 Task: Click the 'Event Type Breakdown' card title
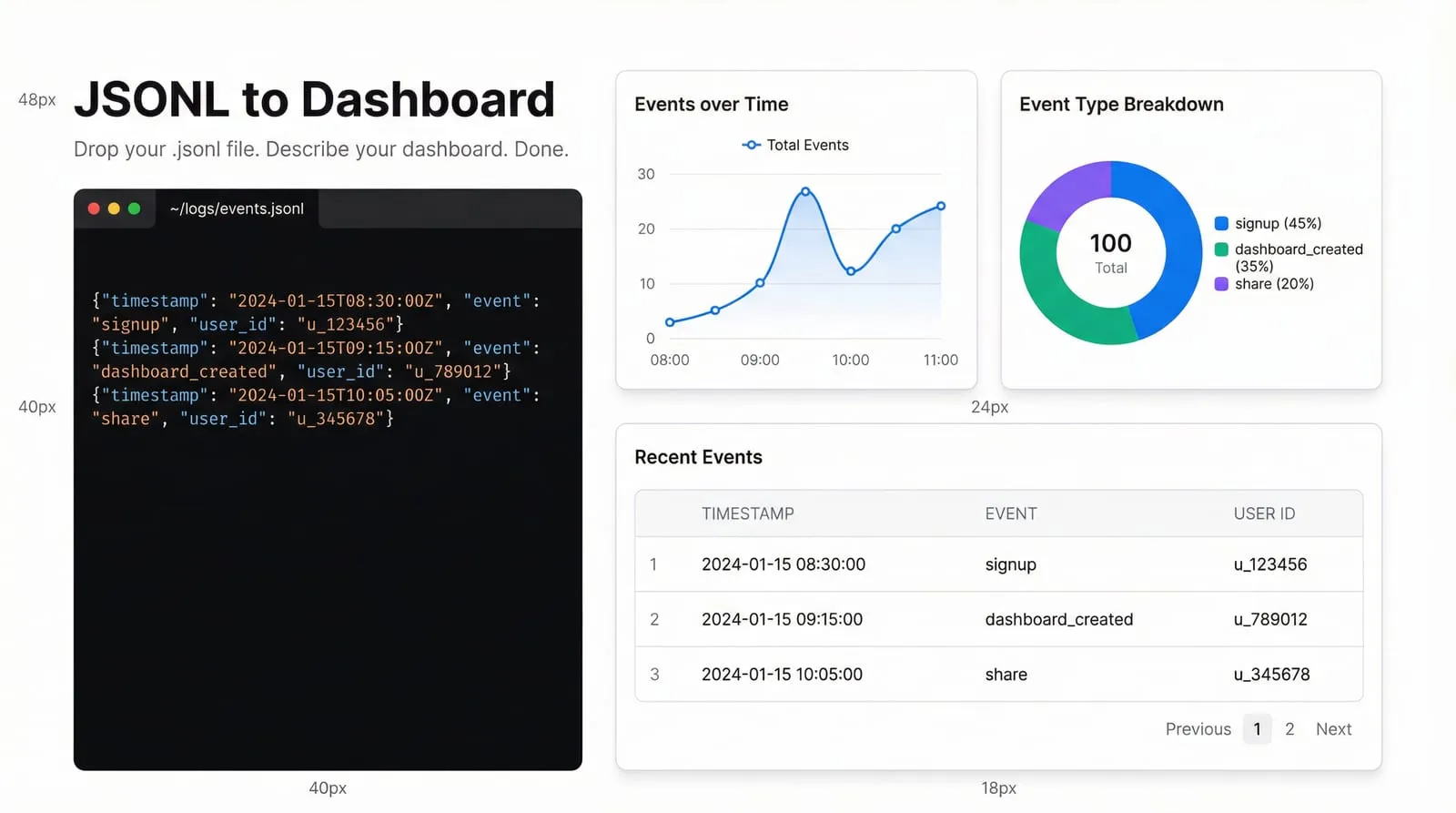pyautogui.click(x=1121, y=105)
